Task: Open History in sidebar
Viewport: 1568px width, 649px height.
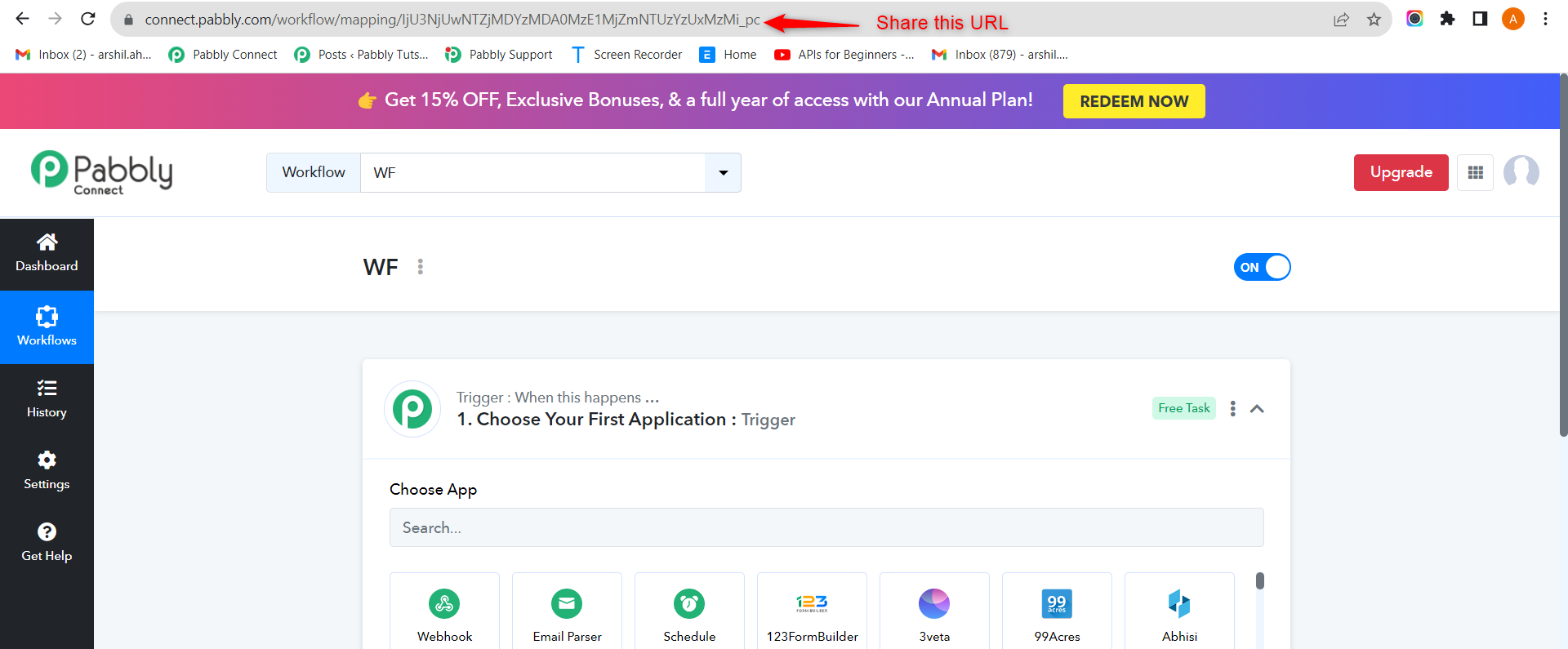Action: (x=47, y=399)
